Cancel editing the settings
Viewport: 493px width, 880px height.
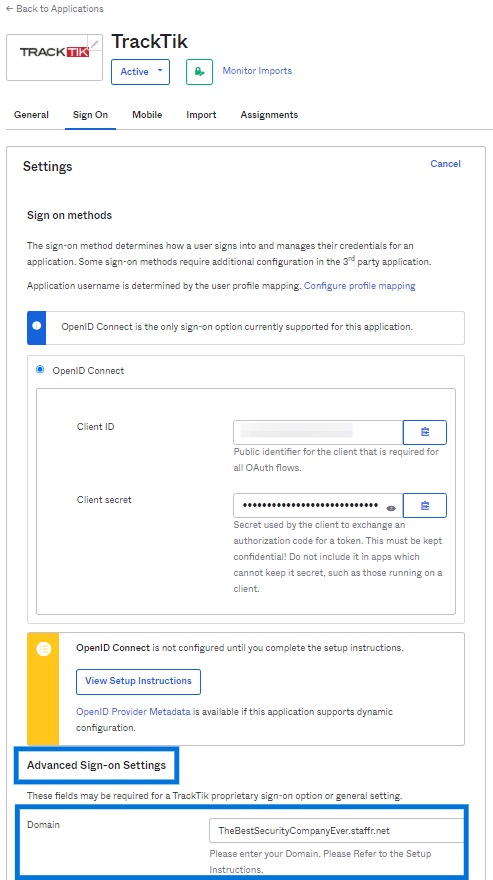click(445, 164)
